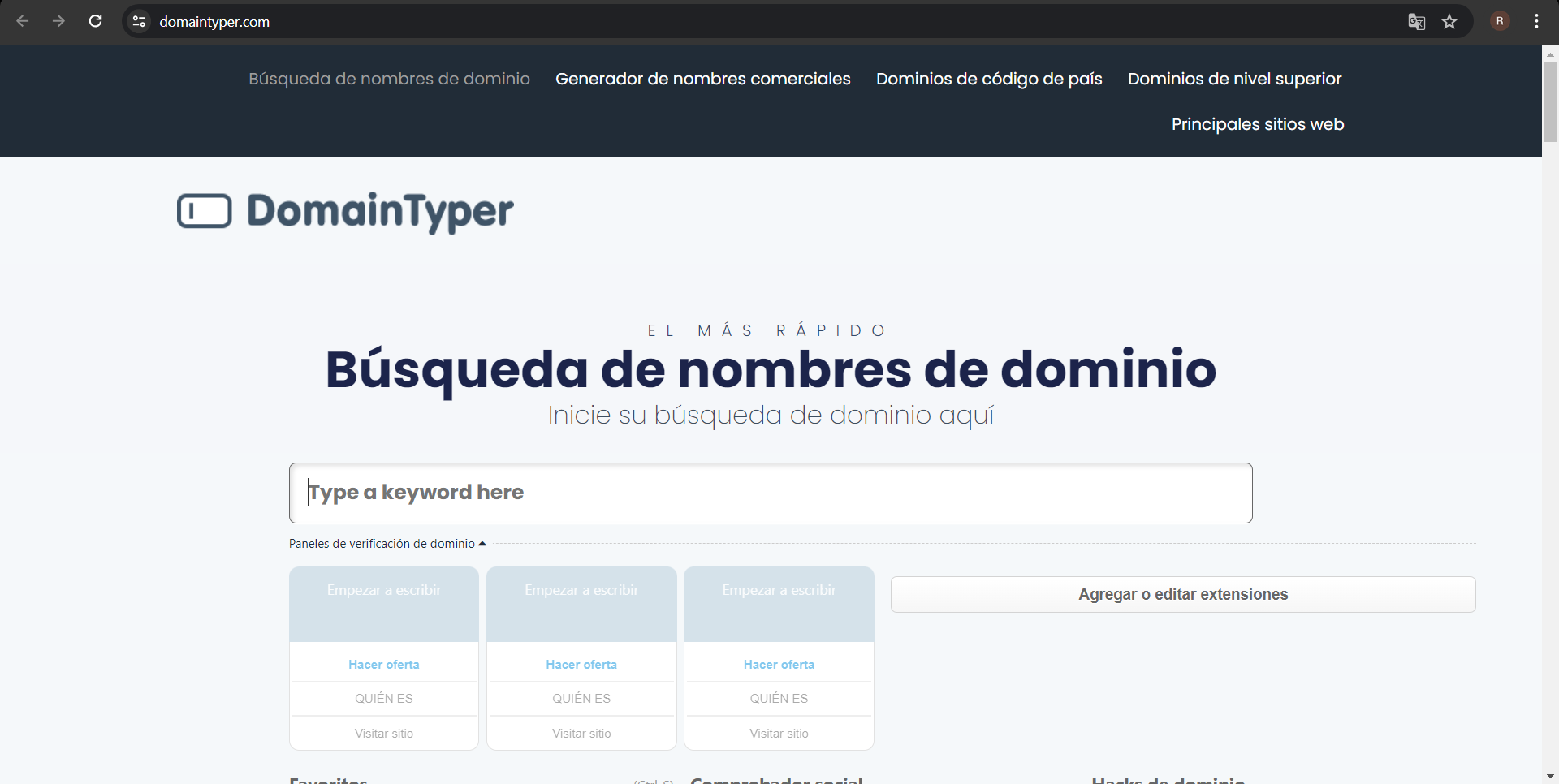Open Generador de nombres comerciales
Image resolution: width=1559 pixels, height=784 pixels.
click(702, 79)
